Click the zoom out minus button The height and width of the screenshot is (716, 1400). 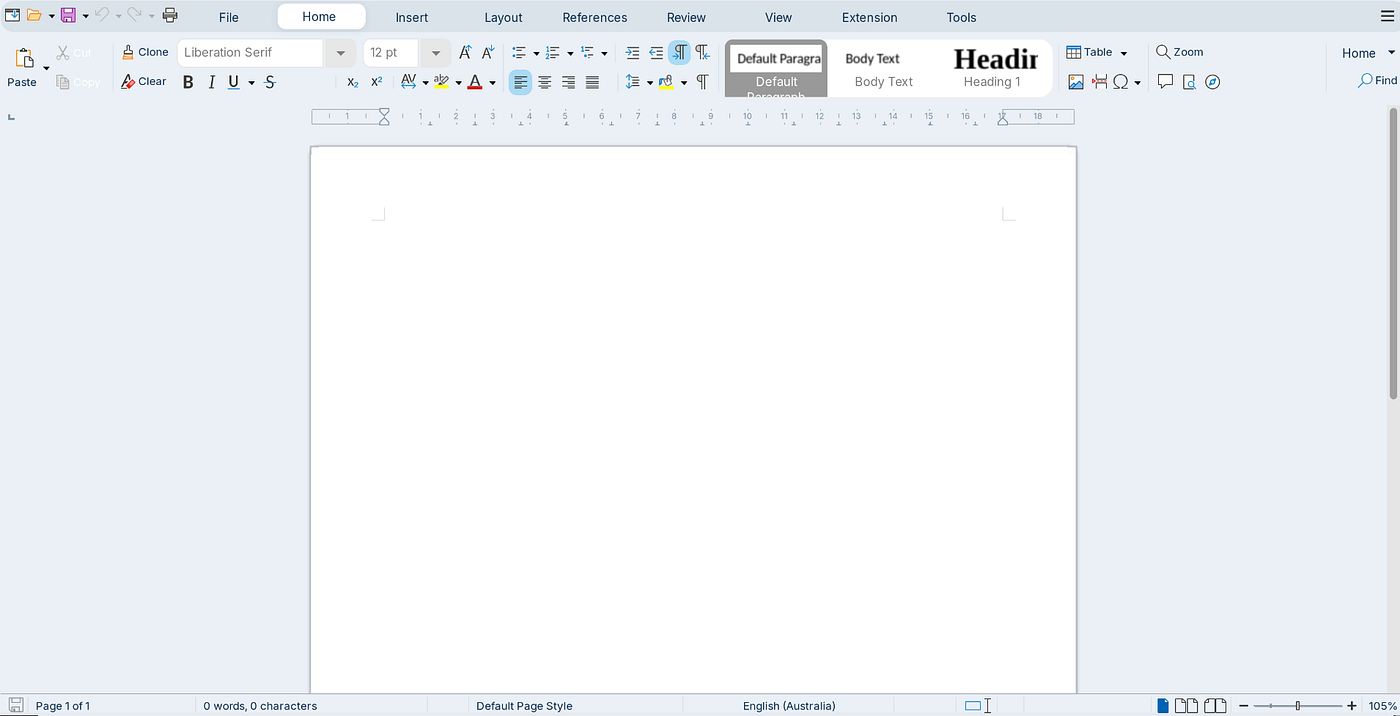pyautogui.click(x=1244, y=706)
